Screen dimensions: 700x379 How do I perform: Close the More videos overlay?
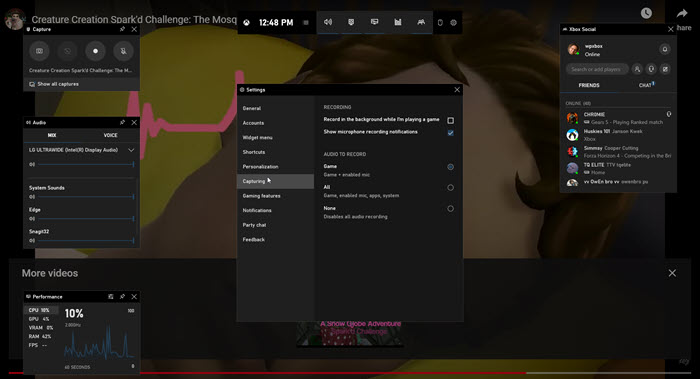672,273
